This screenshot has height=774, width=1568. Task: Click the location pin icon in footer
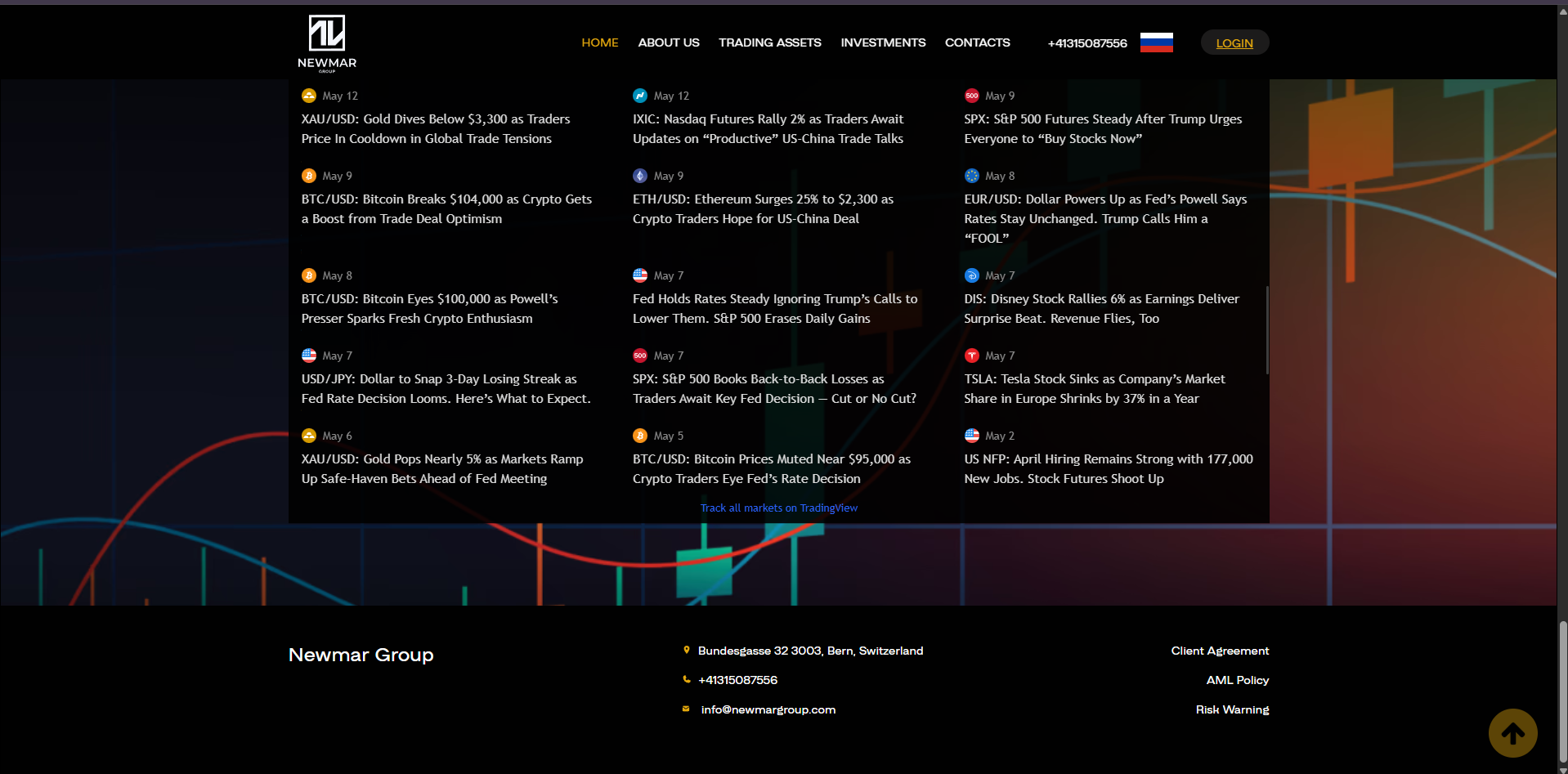tap(687, 651)
